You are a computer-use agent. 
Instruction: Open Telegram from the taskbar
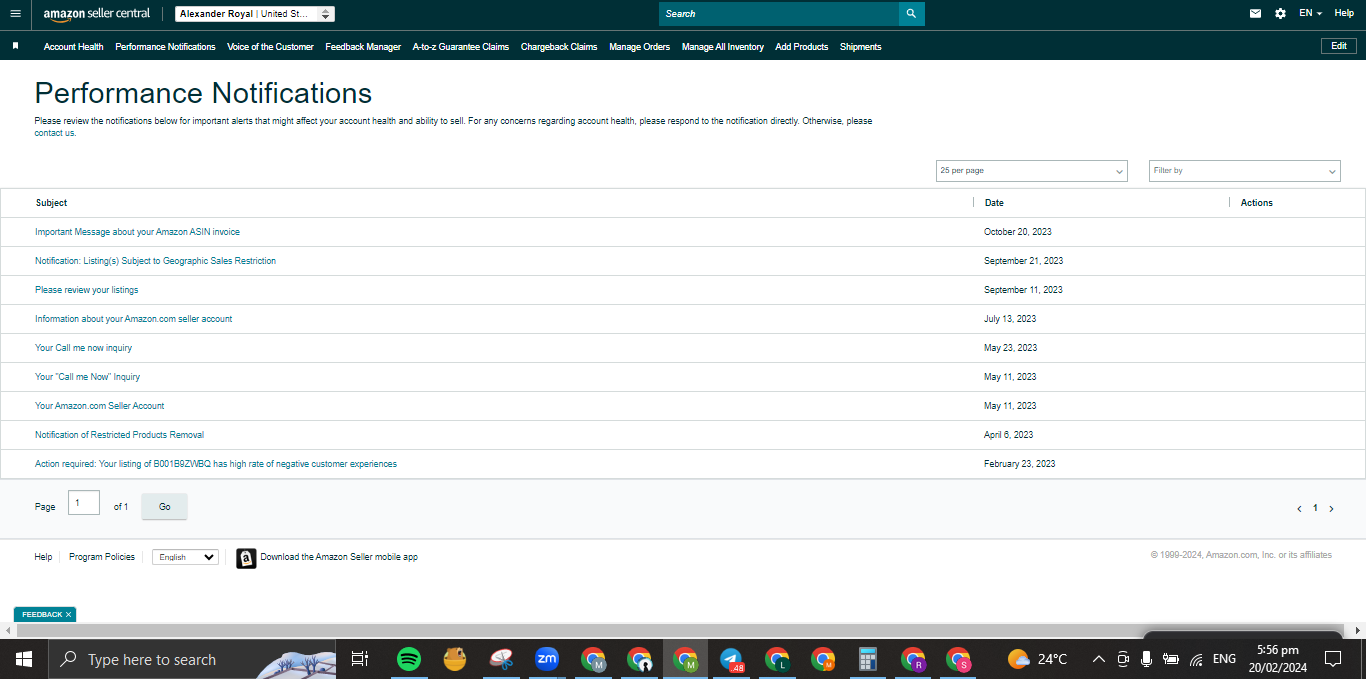coord(732,659)
